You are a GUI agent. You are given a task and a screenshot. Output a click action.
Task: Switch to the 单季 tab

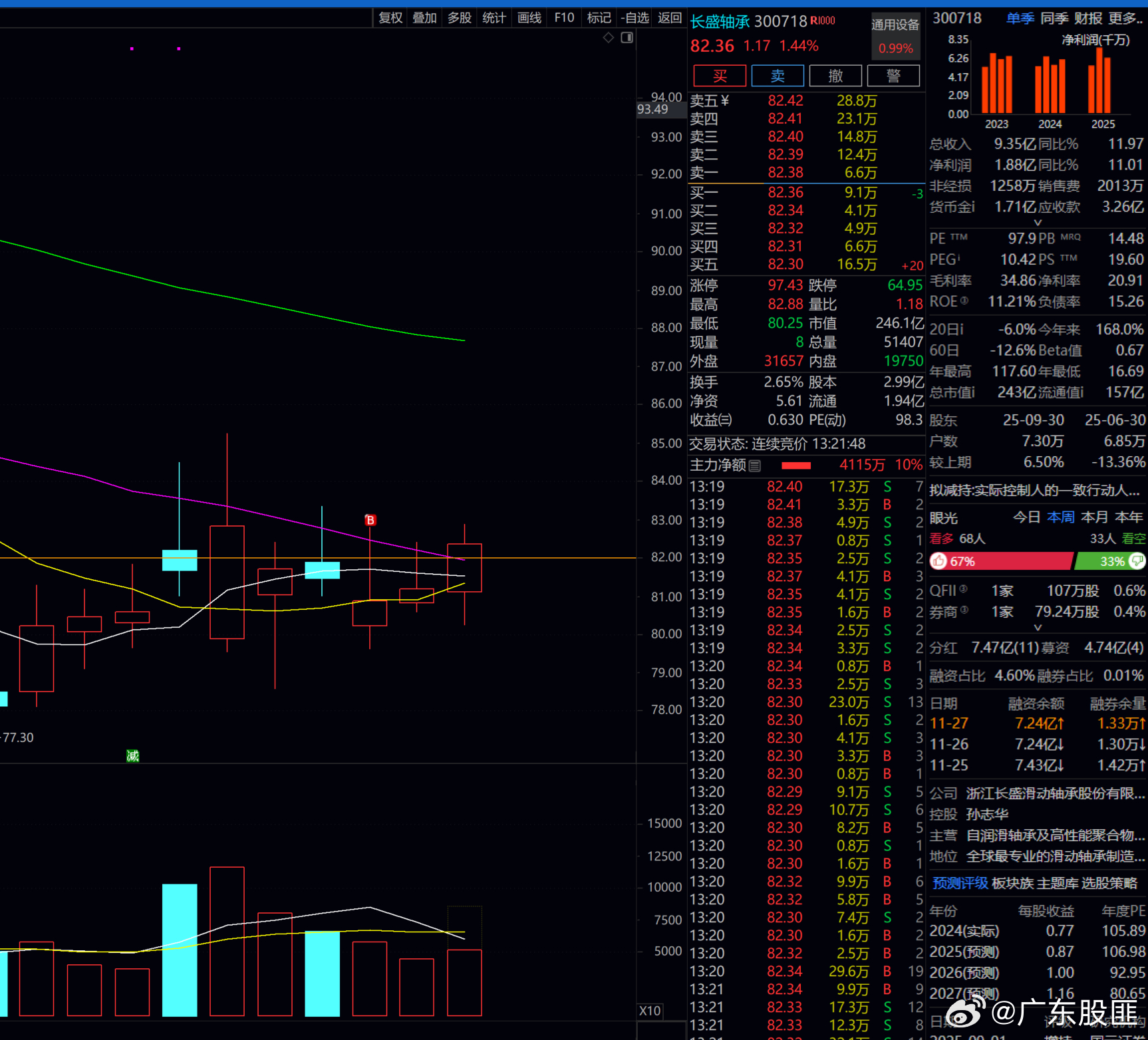tap(1020, 19)
